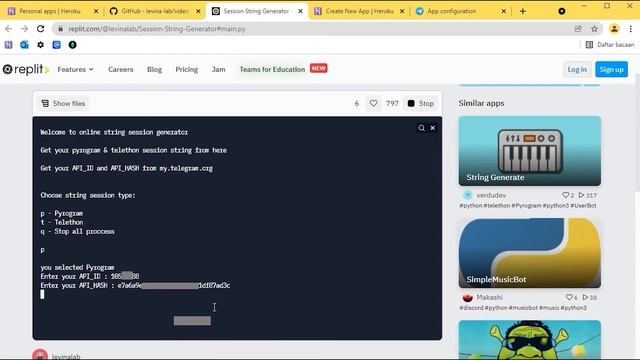
Task: Switch to Personal apps Heroku tab
Action: pyautogui.click(x=50, y=11)
